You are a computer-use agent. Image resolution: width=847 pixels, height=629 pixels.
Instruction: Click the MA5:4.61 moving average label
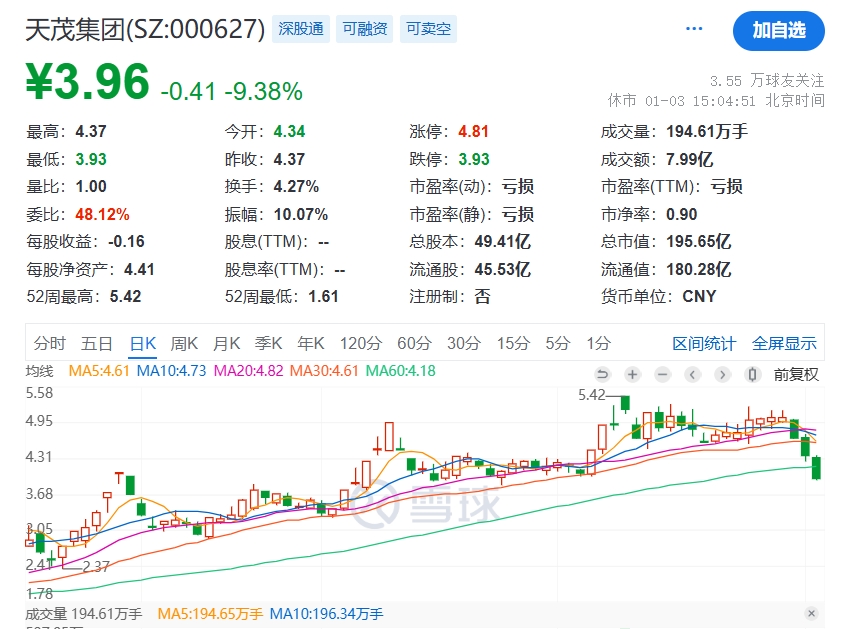pyautogui.click(x=99, y=371)
